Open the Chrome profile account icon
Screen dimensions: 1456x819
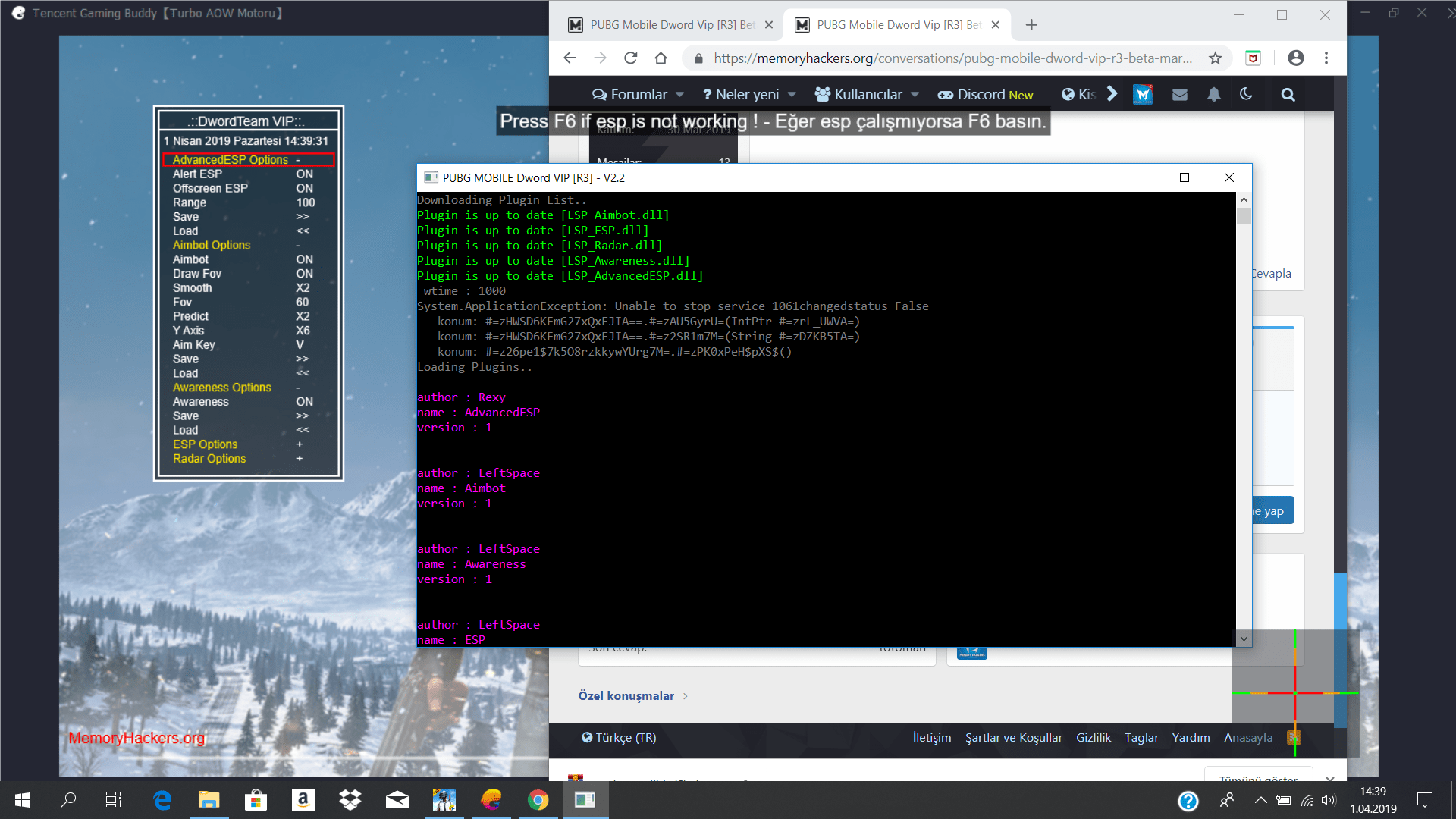tap(1296, 58)
